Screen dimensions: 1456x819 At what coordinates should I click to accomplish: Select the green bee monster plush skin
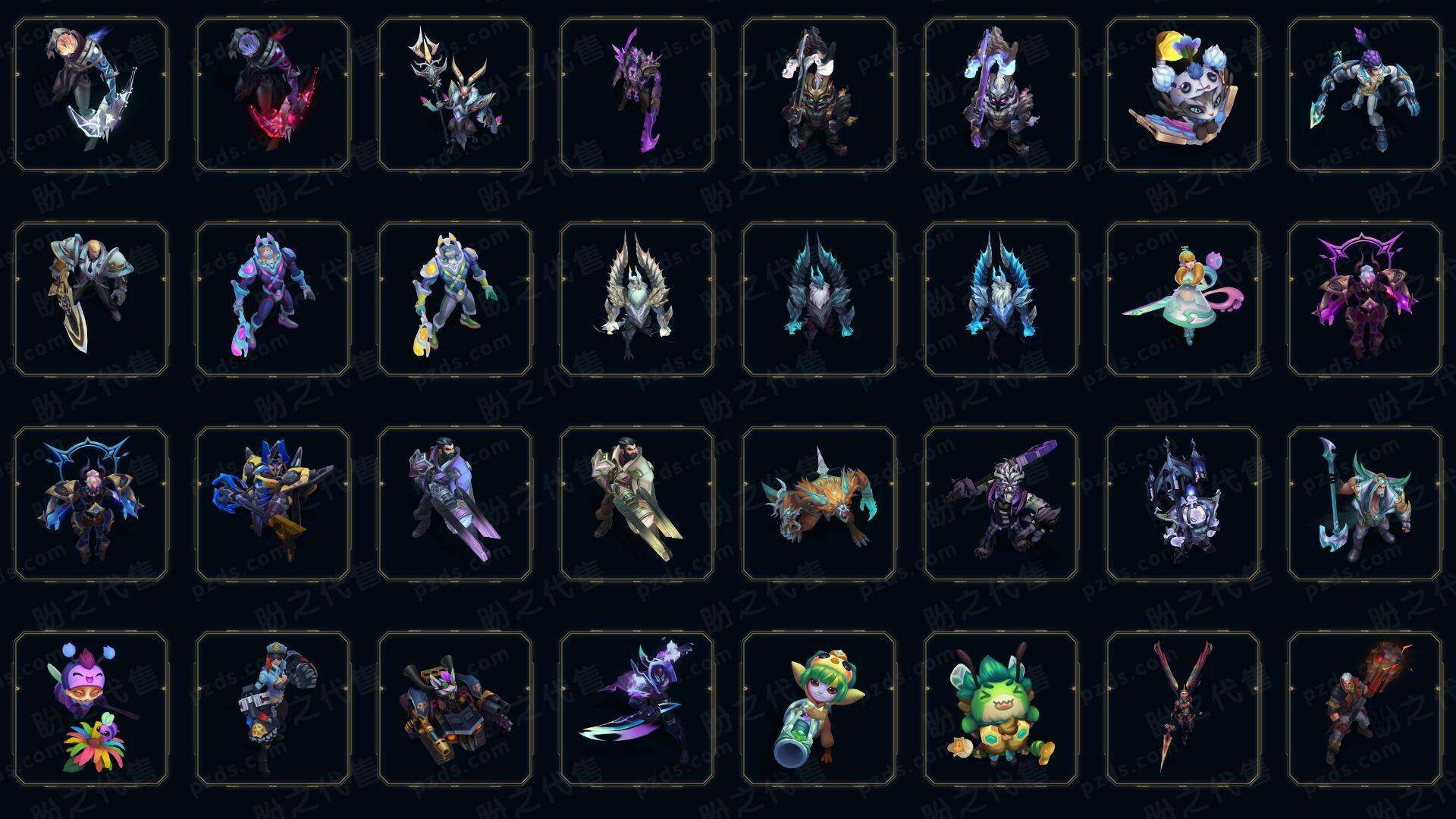pyautogui.click(x=1001, y=708)
